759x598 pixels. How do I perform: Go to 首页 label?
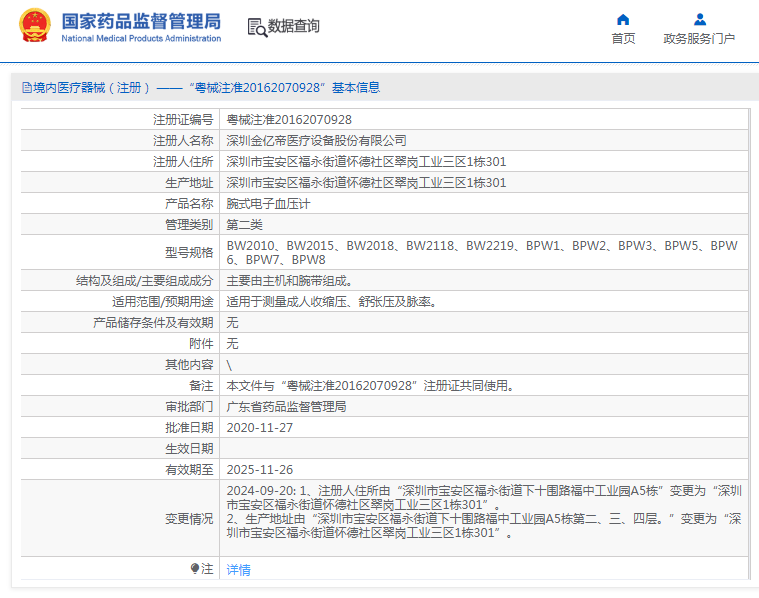[623, 39]
